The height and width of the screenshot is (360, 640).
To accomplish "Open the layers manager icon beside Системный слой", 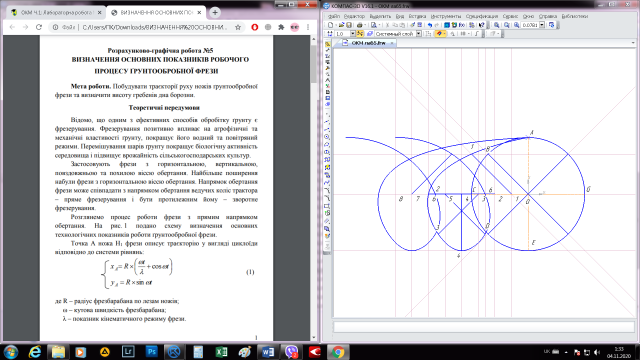I will point(370,34).
